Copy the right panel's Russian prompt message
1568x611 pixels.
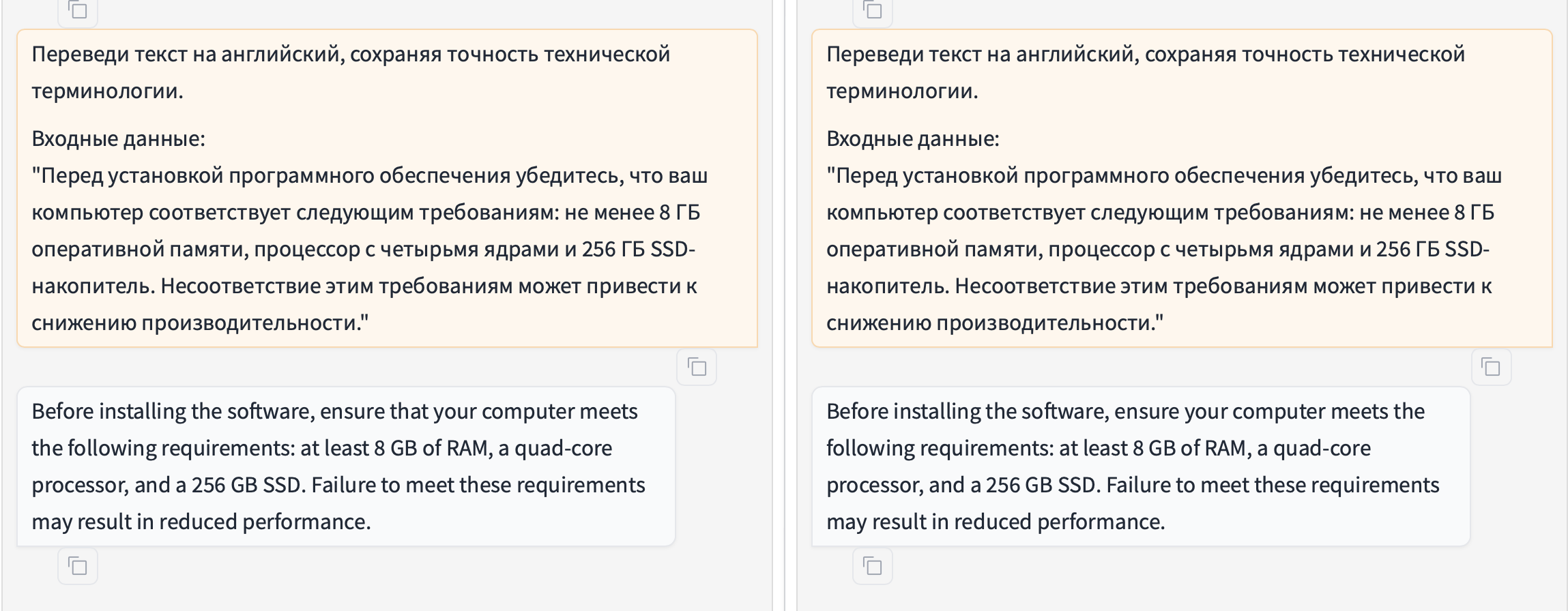pos(1491,368)
